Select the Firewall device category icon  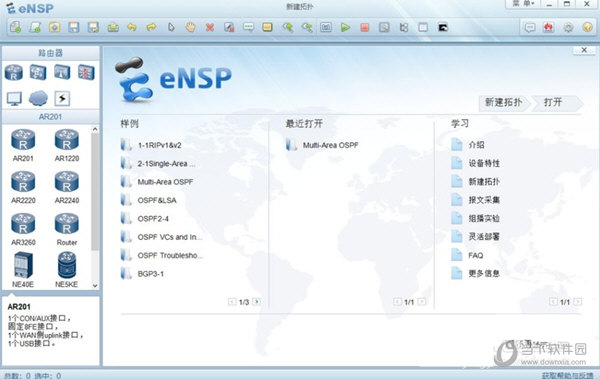coord(86,72)
